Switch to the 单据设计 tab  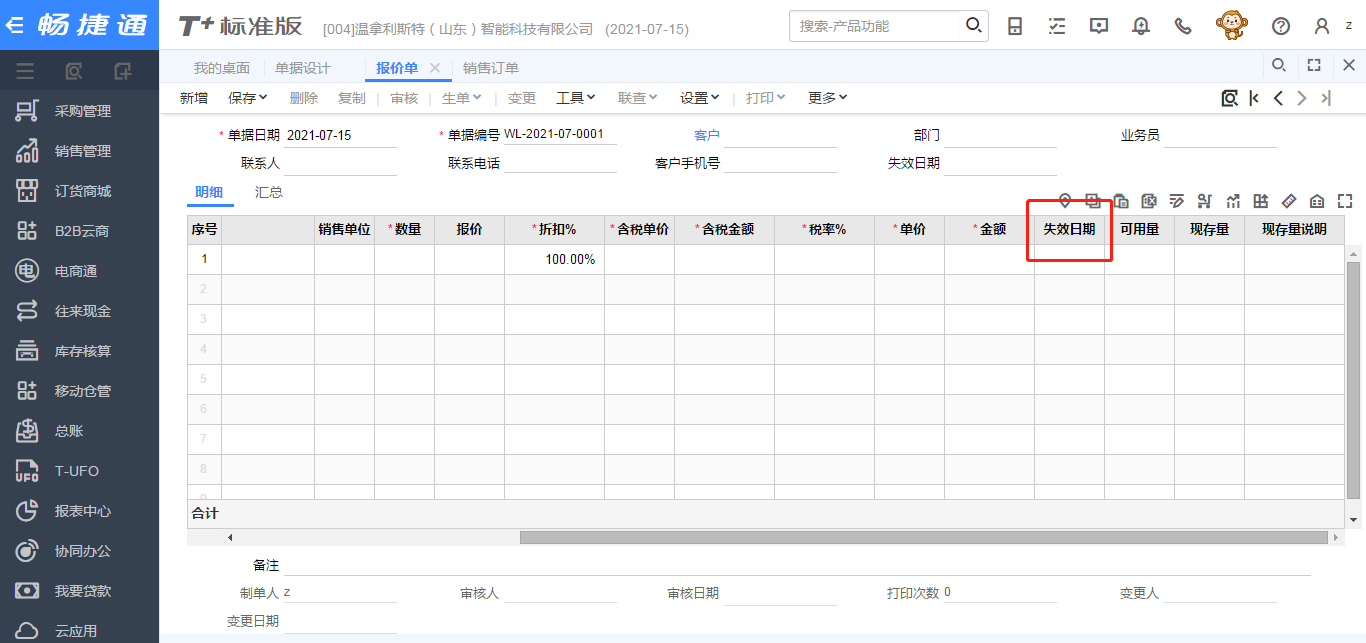(303, 68)
